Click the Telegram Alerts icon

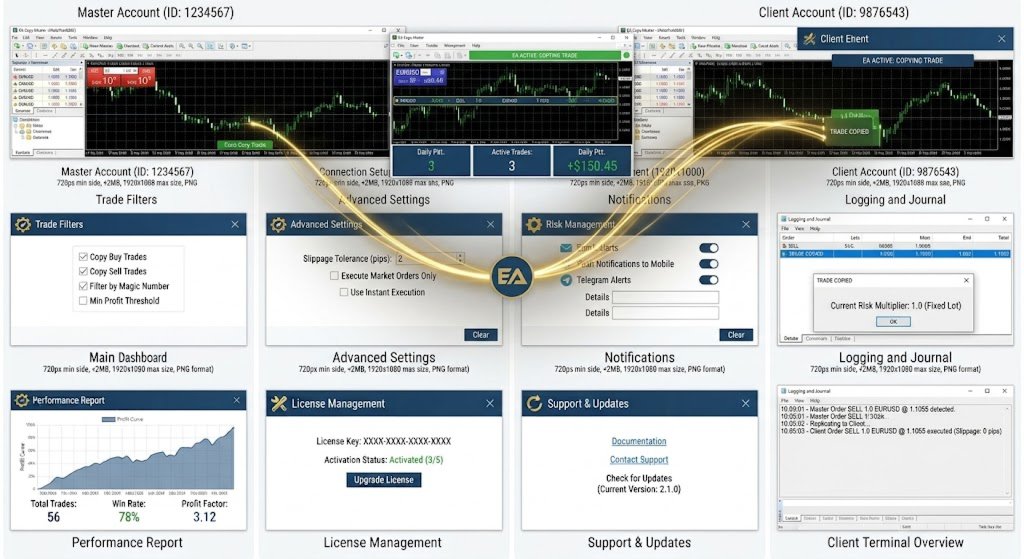point(566,280)
